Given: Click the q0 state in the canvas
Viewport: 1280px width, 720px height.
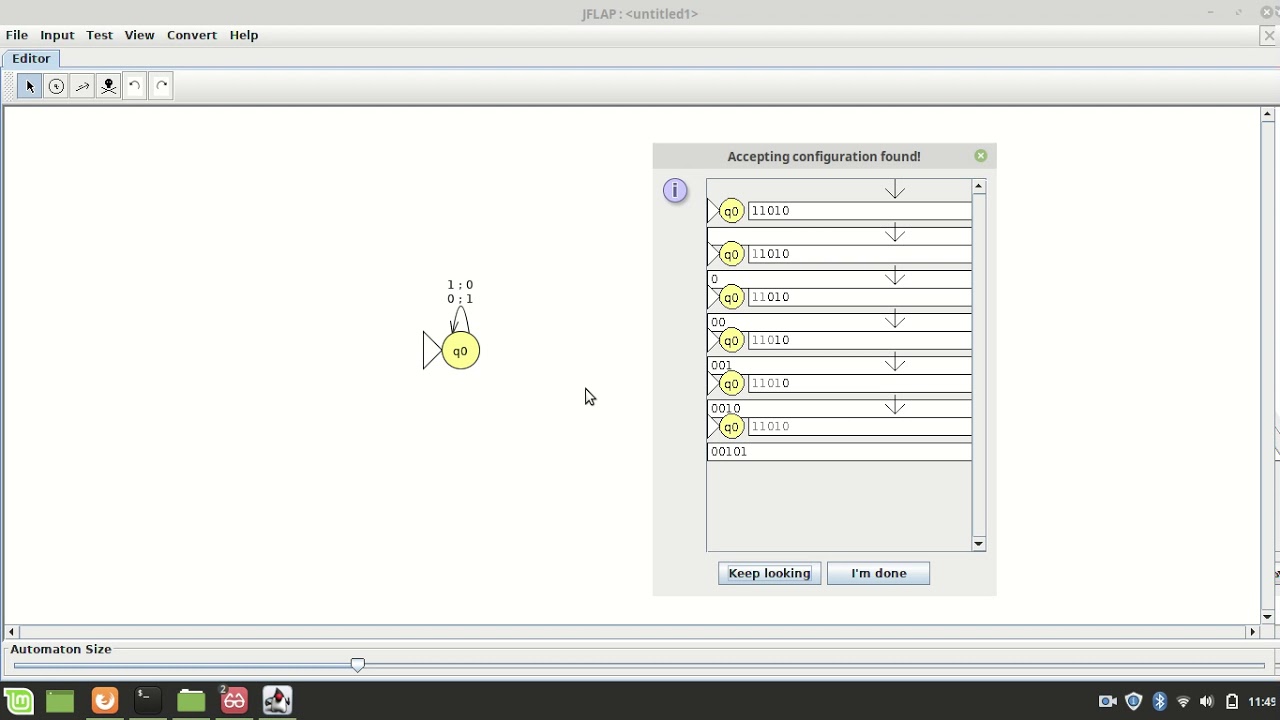Looking at the screenshot, I should point(460,351).
